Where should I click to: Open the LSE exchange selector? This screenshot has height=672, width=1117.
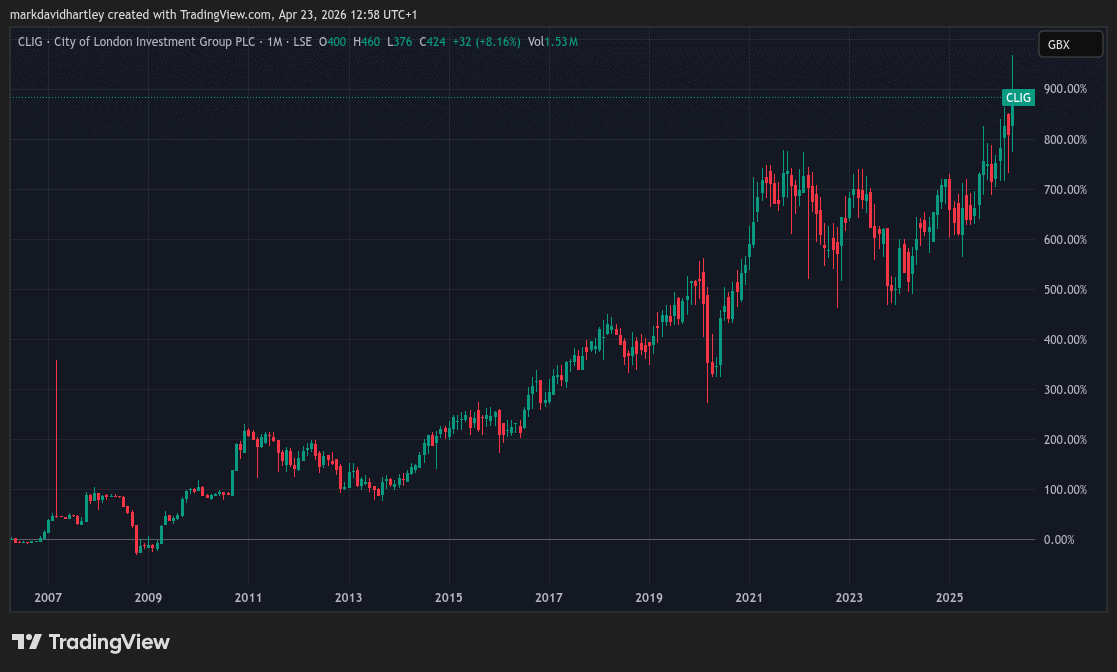click(x=304, y=42)
